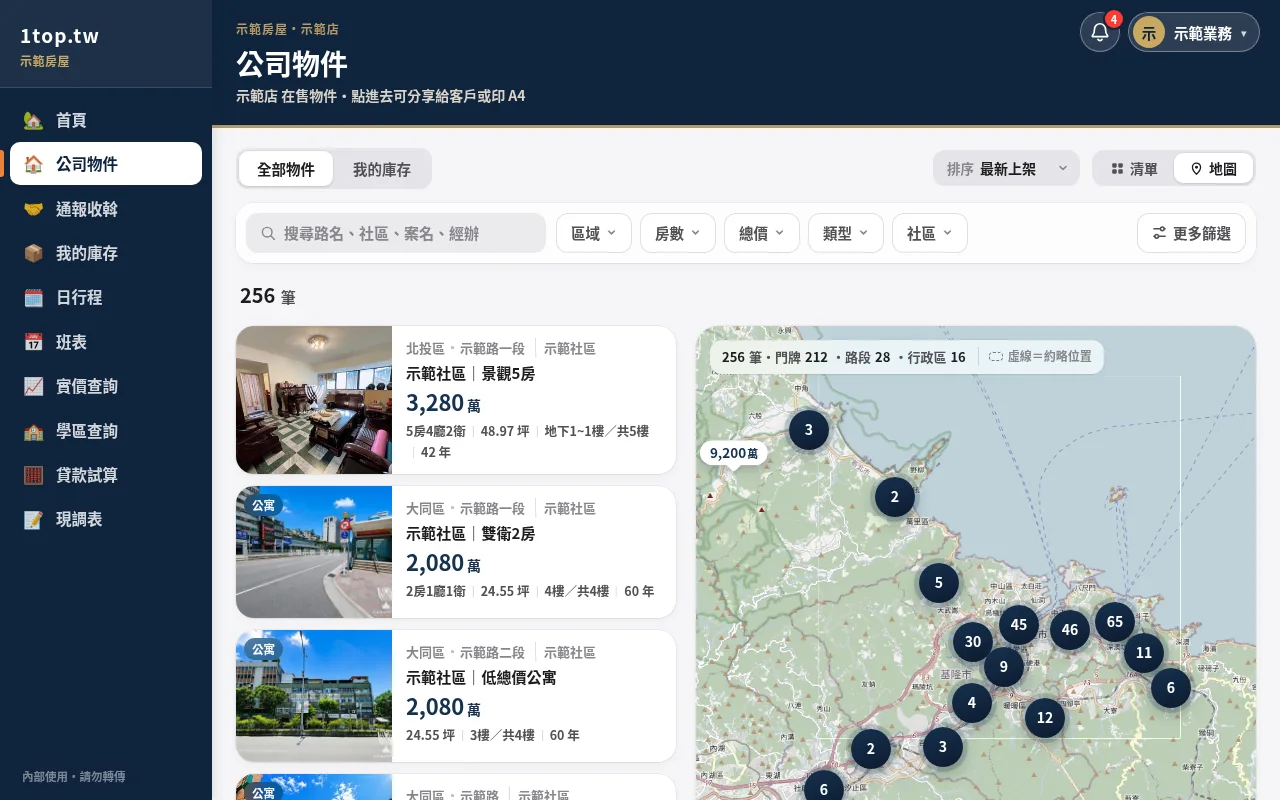
Task: Click the 貸款試算 calculator icon
Action: click(33, 475)
